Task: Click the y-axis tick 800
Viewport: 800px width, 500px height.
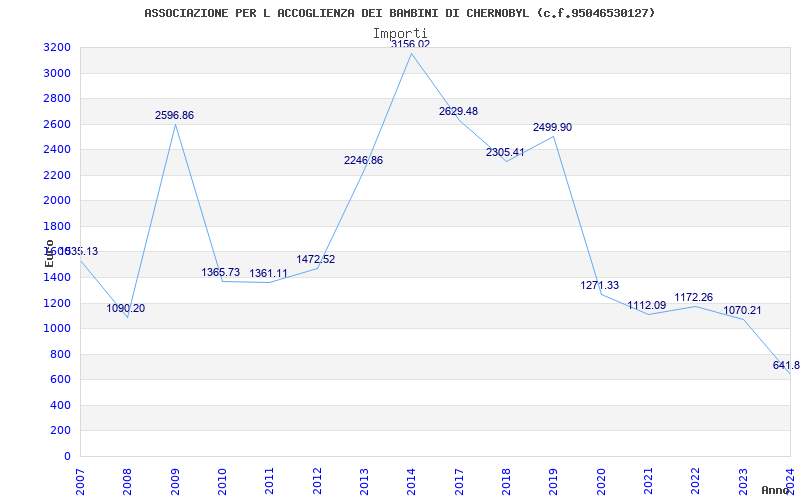Action: coord(63,354)
